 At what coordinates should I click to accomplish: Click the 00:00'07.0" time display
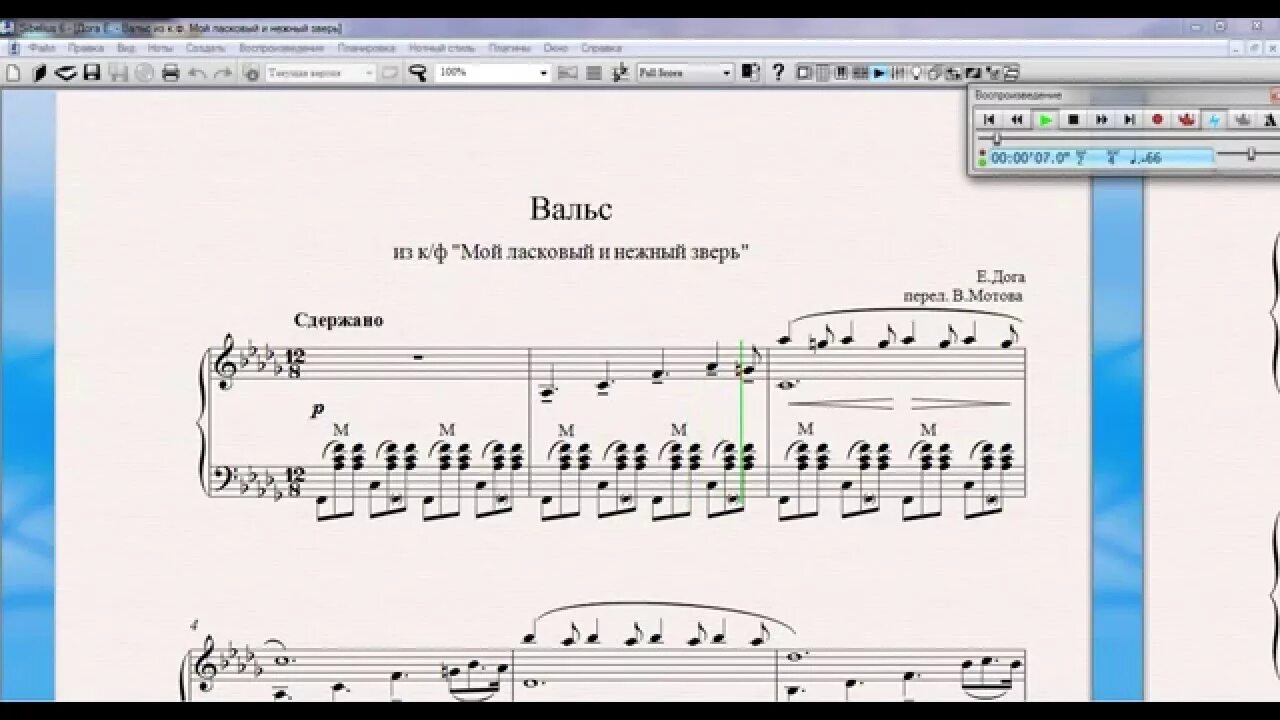pos(1031,157)
